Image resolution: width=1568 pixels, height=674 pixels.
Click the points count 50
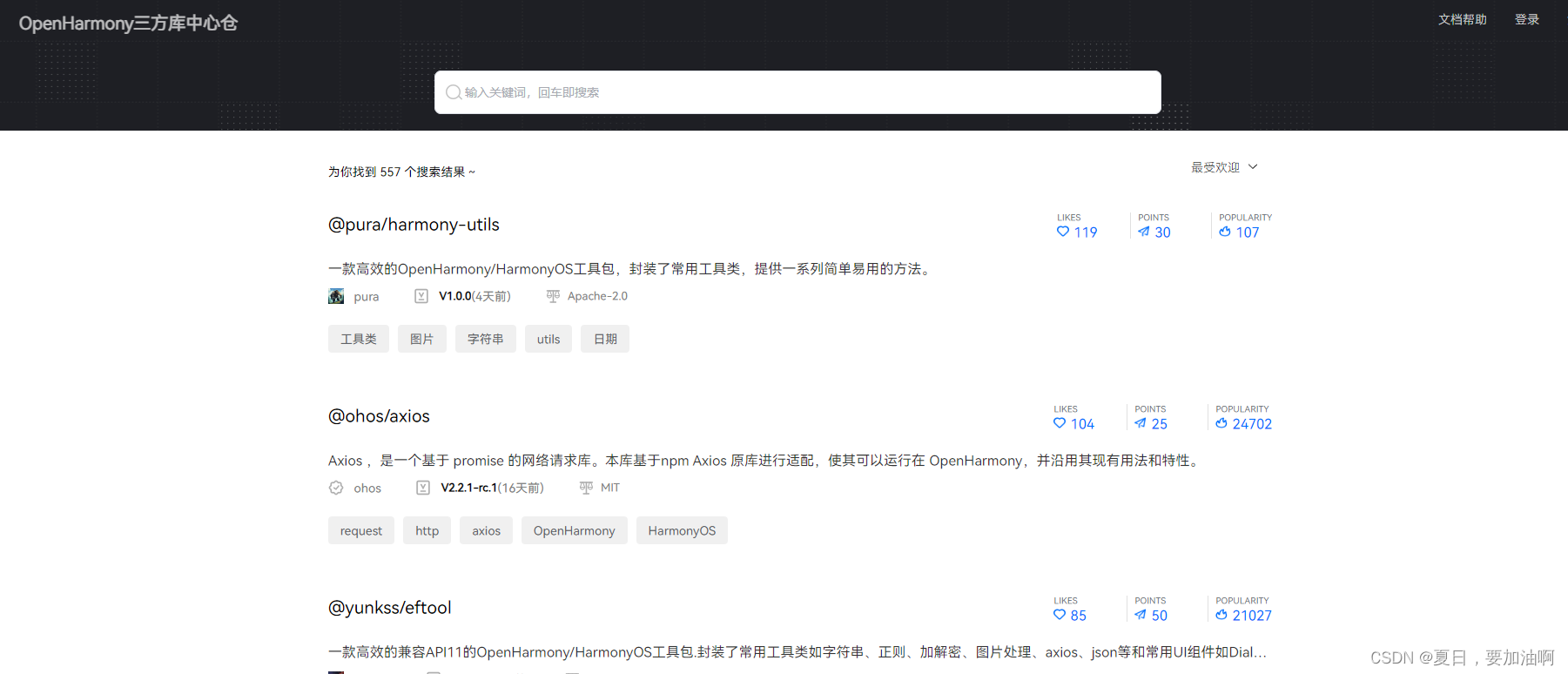coord(1160,616)
